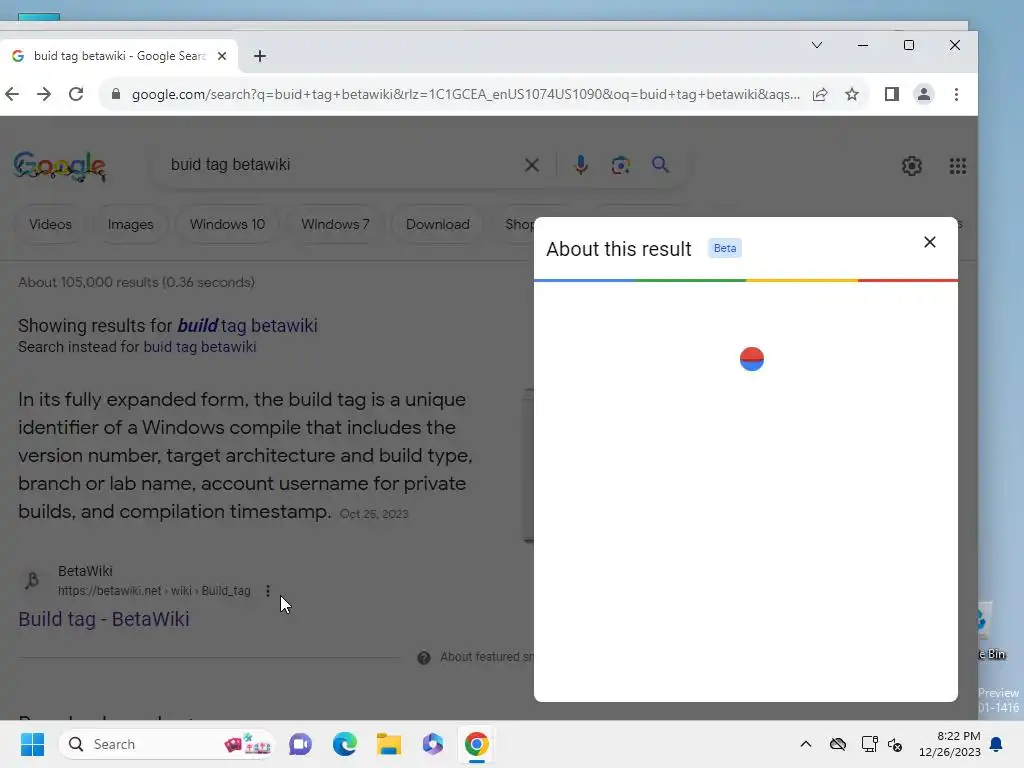Click the 'About 105,000 results' text
The width and height of the screenshot is (1024, 768).
(x=136, y=282)
